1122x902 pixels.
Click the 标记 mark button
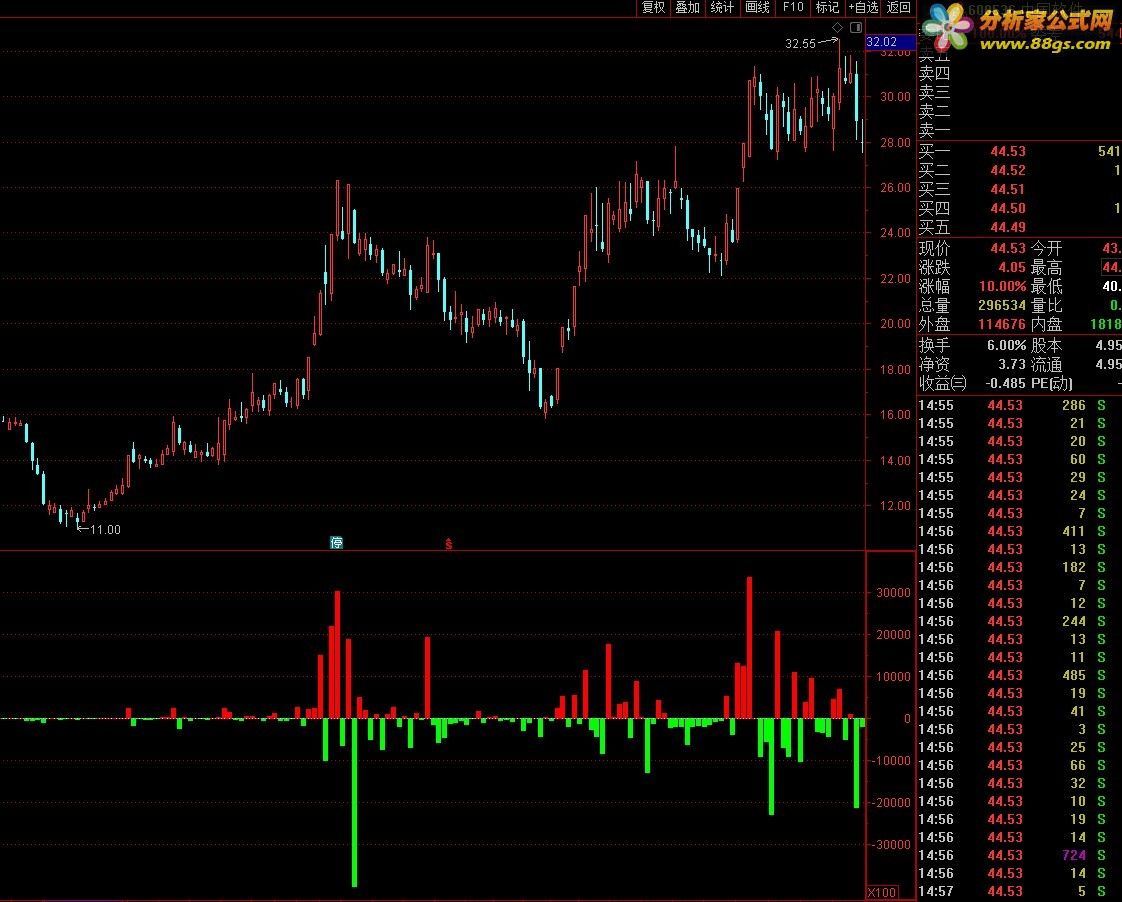(x=827, y=7)
